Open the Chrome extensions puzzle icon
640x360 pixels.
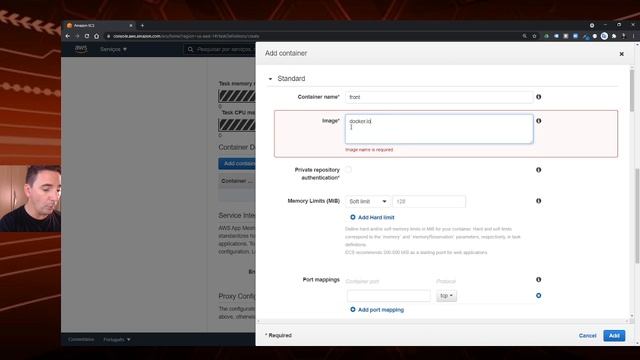tap(614, 36)
